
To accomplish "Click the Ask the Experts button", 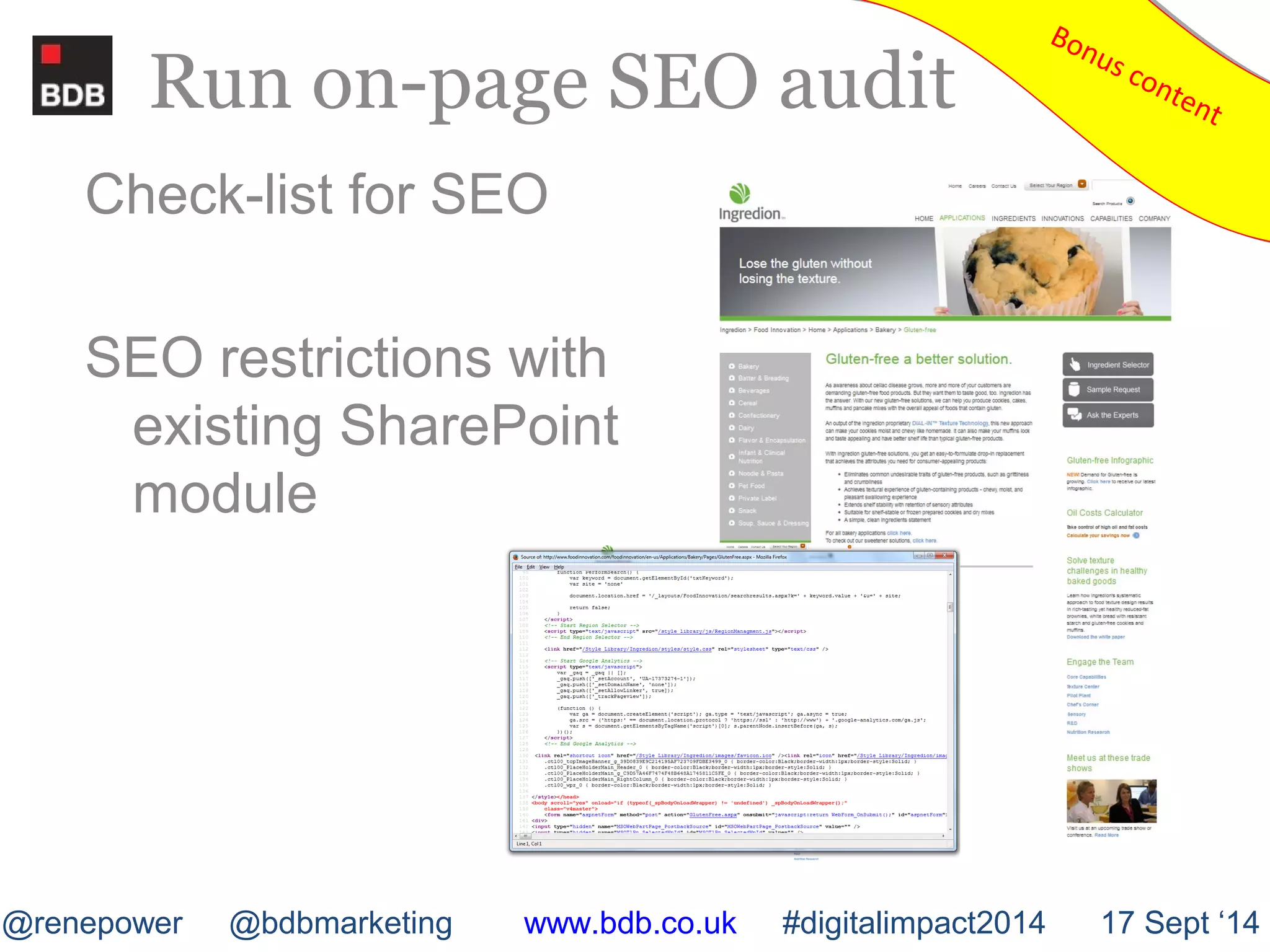I will tap(1108, 415).
